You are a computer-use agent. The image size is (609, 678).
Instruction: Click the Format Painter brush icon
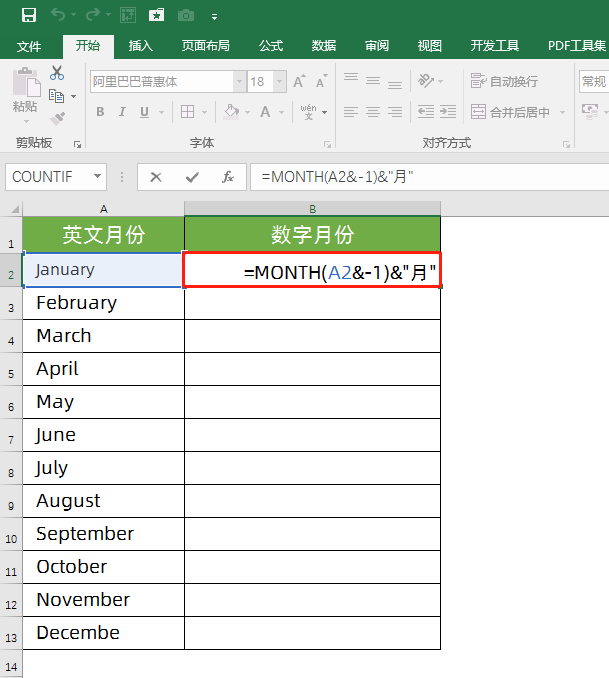point(57,118)
